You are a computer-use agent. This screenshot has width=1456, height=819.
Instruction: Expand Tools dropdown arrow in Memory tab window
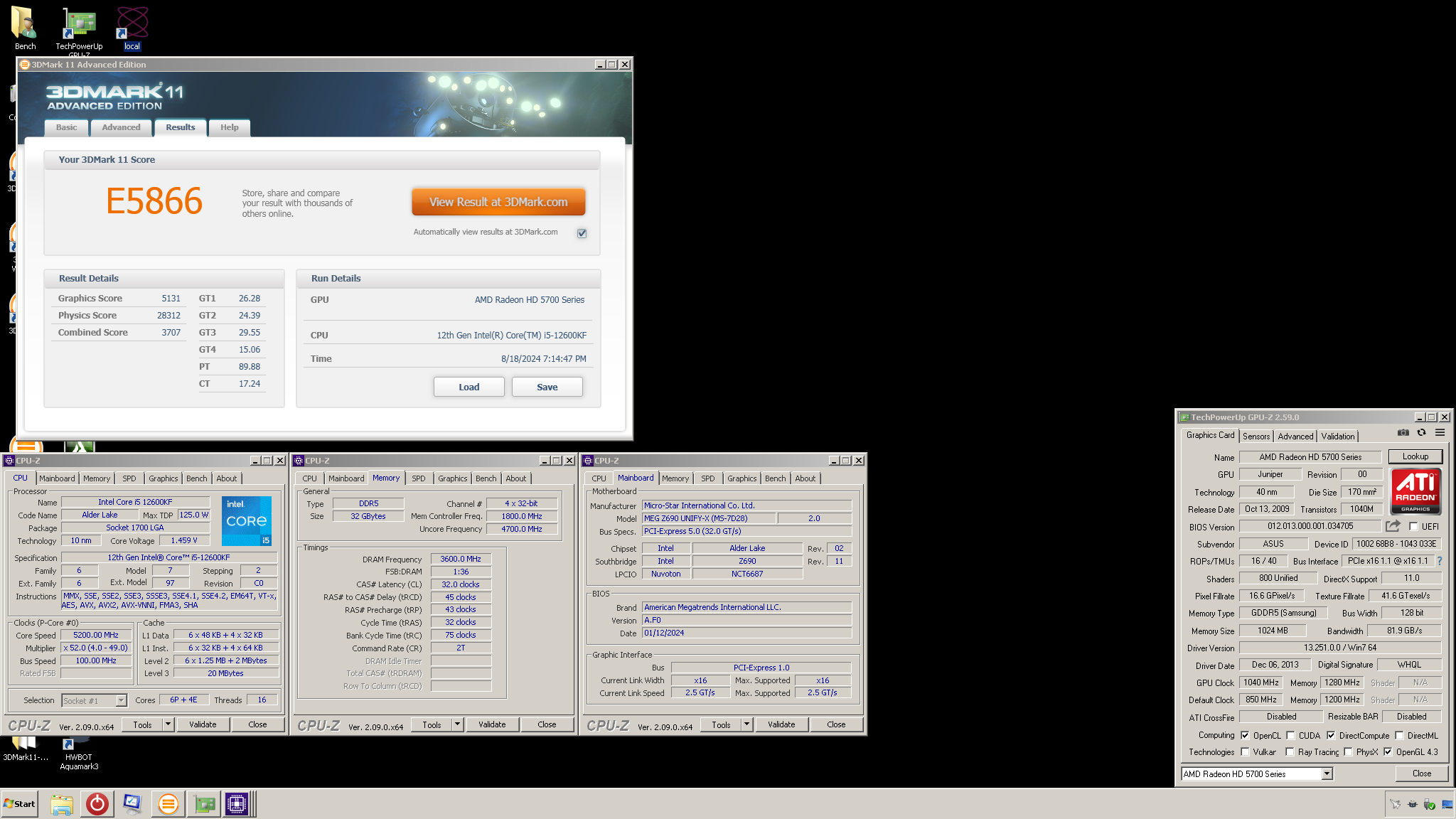(458, 724)
